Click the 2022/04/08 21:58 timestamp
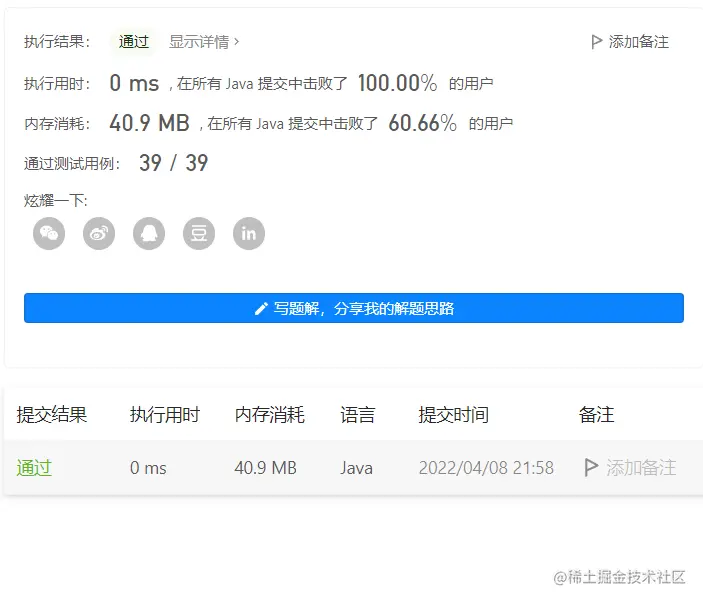This screenshot has width=703, height=603. point(486,468)
